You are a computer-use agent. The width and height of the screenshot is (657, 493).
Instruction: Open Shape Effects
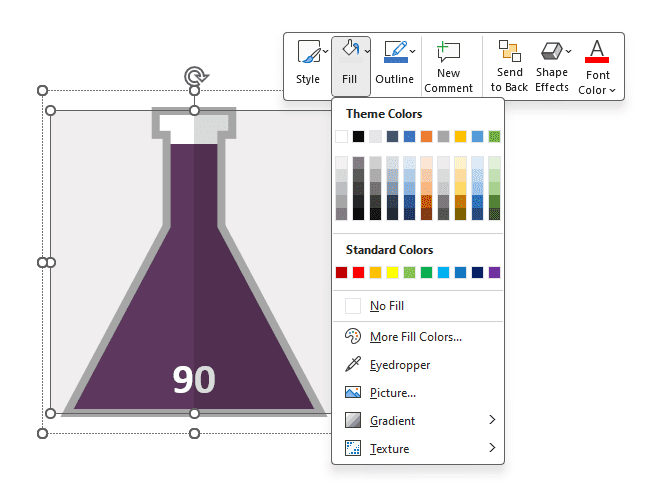(552, 66)
